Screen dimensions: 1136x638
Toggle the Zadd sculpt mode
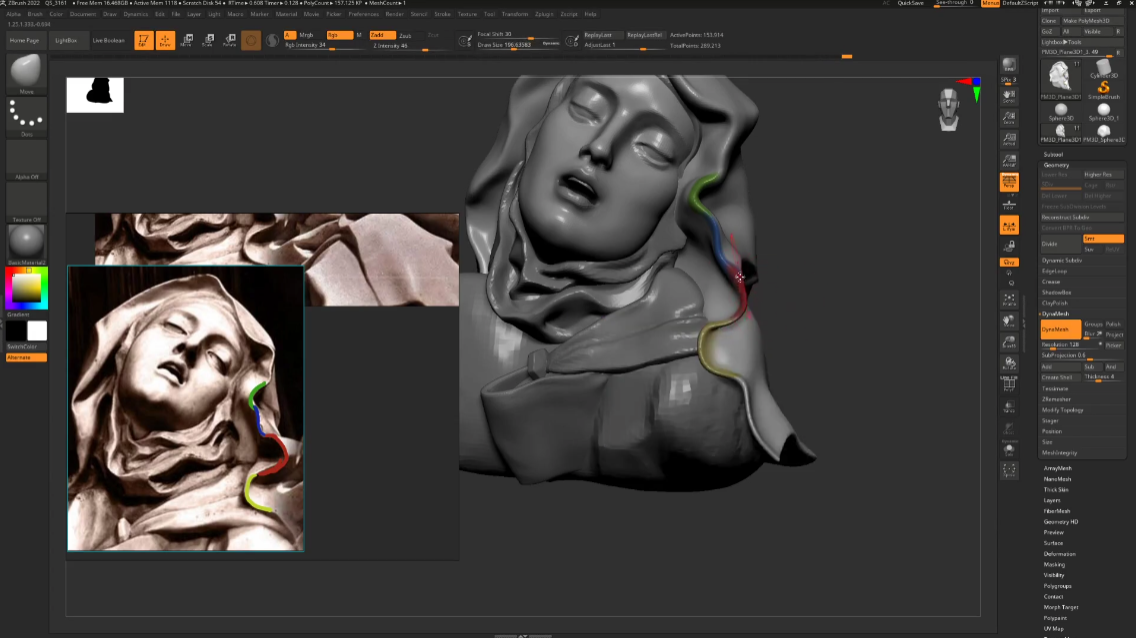382,35
